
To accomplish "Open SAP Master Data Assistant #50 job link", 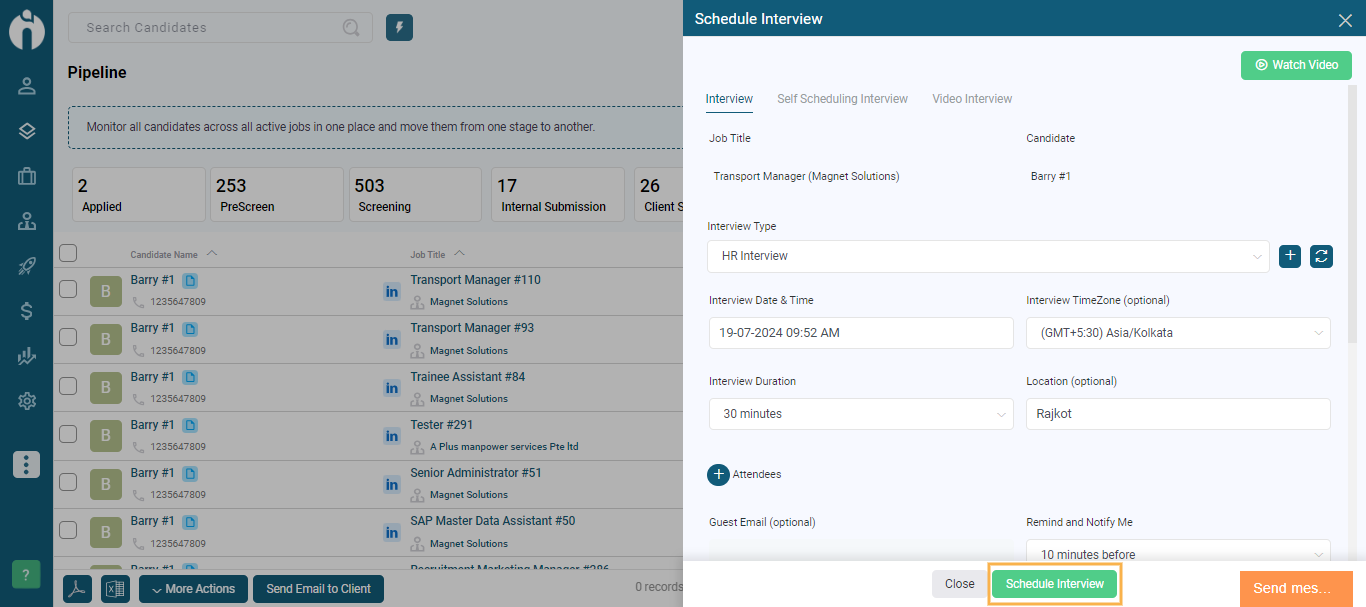I will [492, 521].
